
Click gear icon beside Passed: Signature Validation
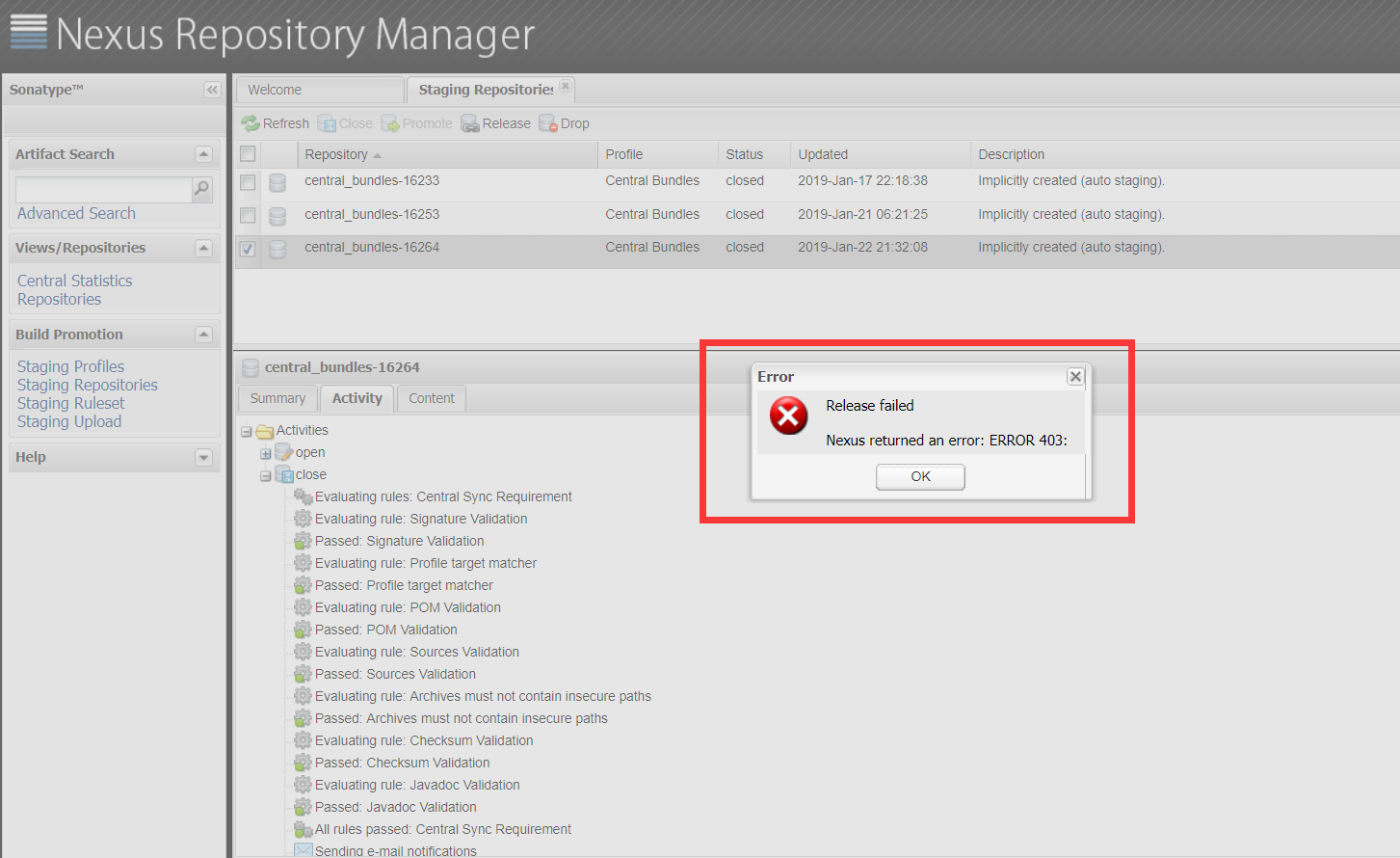[303, 541]
